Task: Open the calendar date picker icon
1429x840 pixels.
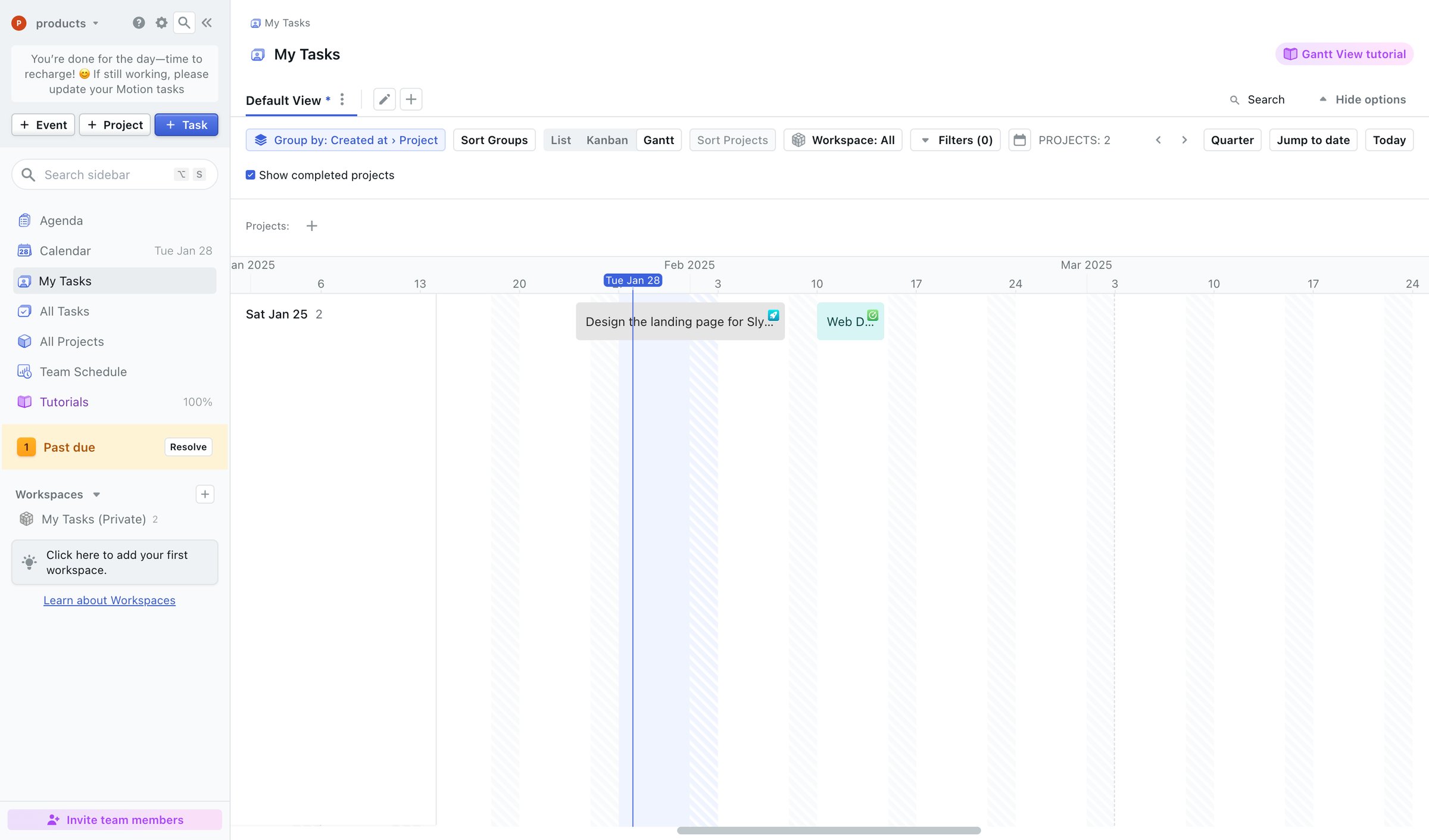Action: coord(1019,140)
